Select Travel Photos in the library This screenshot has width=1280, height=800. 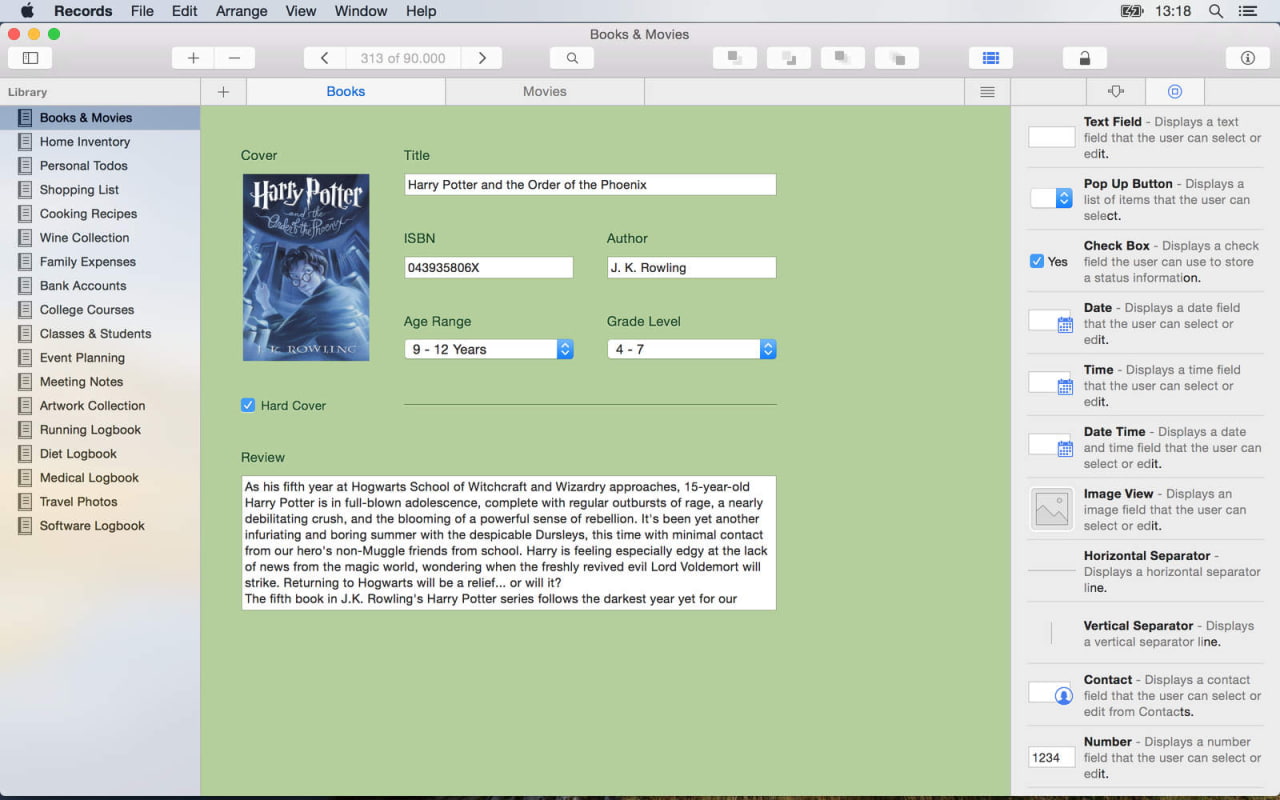78,501
